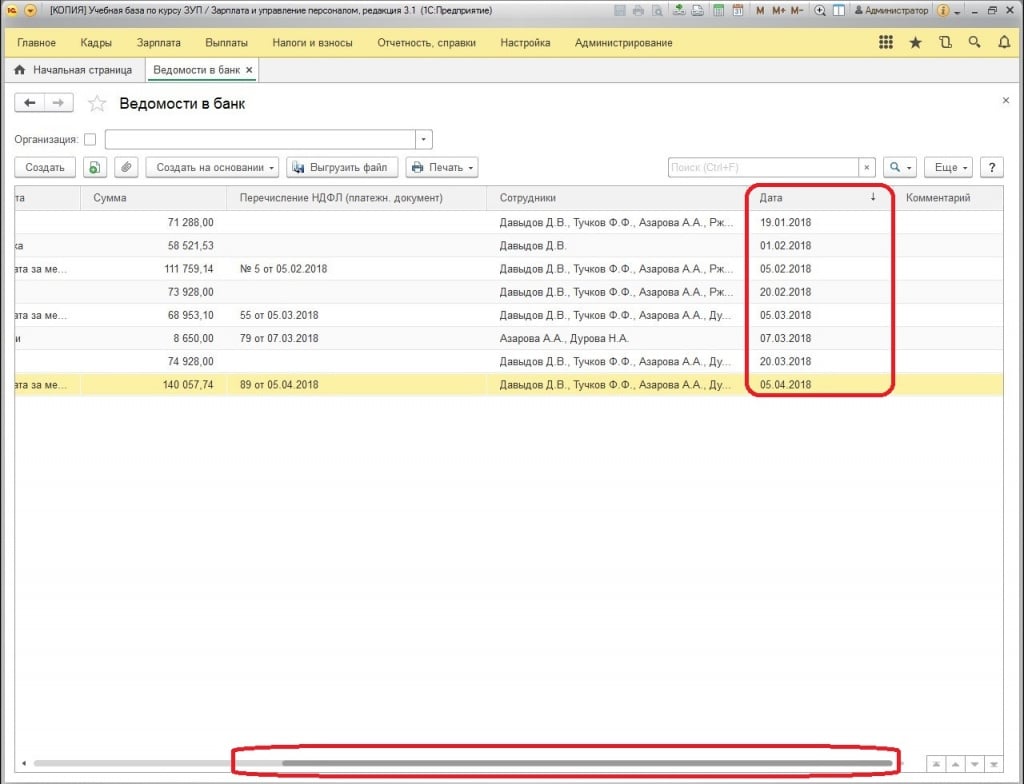Open the calendar icon in title bar
1024x784 pixels.
(736, 10)
